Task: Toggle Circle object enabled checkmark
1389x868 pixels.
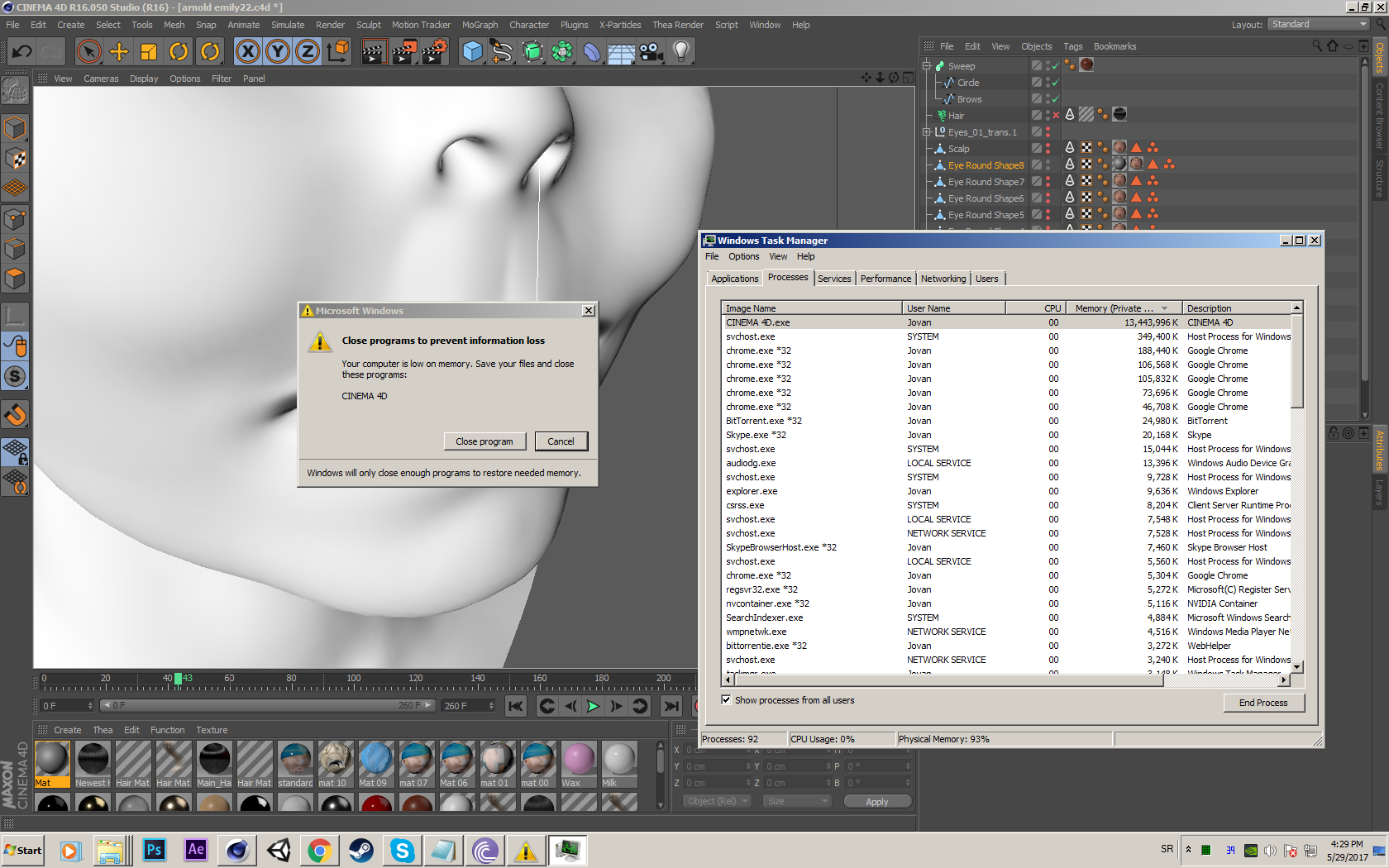Action: coord(1056,83)
